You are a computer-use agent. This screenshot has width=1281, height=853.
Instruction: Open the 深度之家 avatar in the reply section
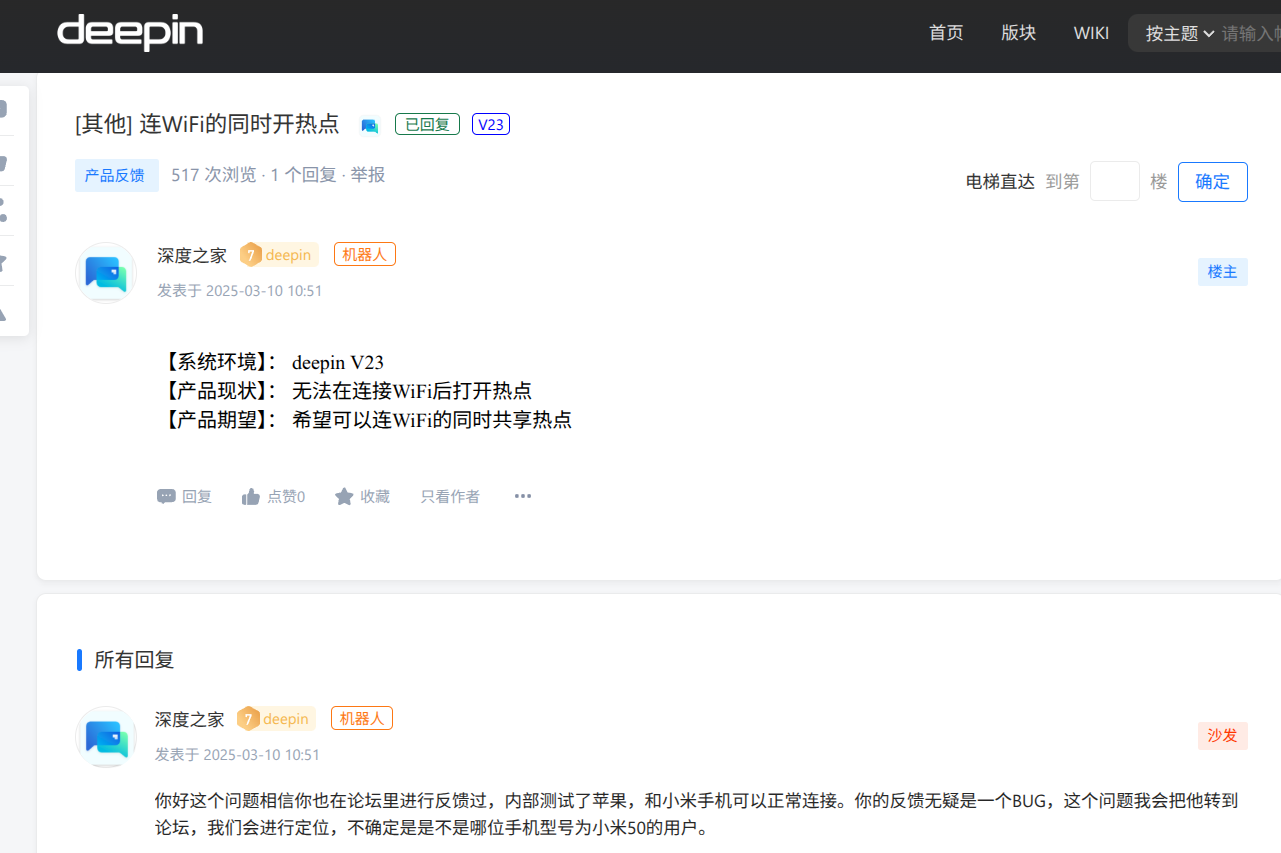point(106,736)
